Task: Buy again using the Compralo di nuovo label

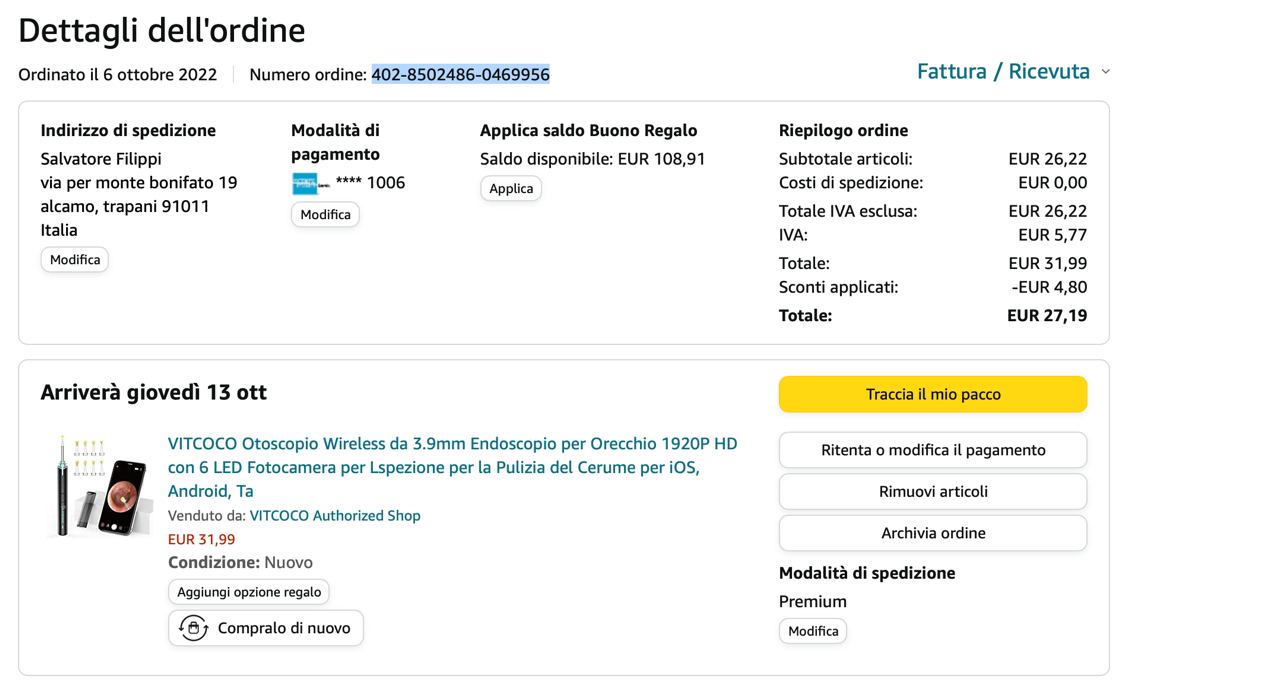Action: 284,628
